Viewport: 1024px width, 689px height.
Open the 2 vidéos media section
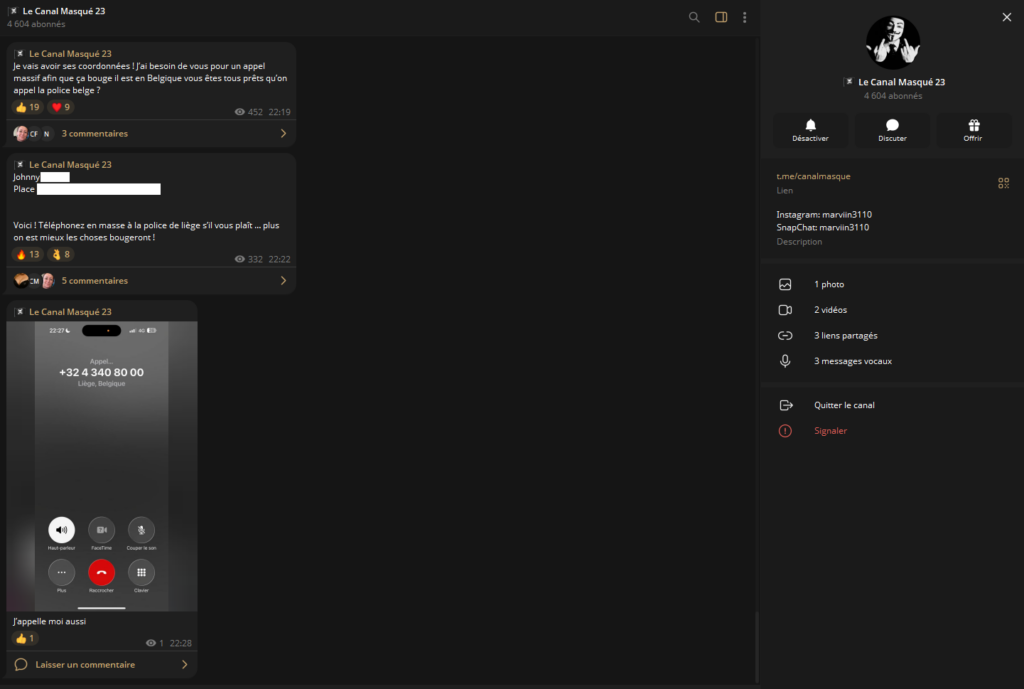pos(830,310)
